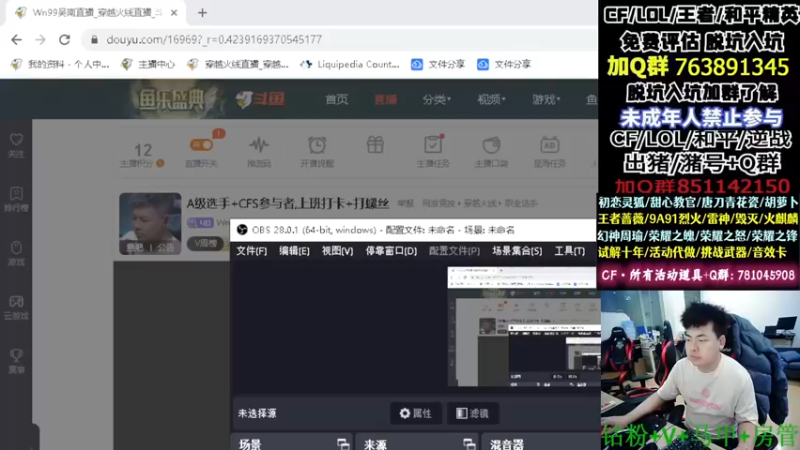This screenshot has width=800, height=450.
Task: Toggle the 直播开关 switch
Action: [202, 145]
